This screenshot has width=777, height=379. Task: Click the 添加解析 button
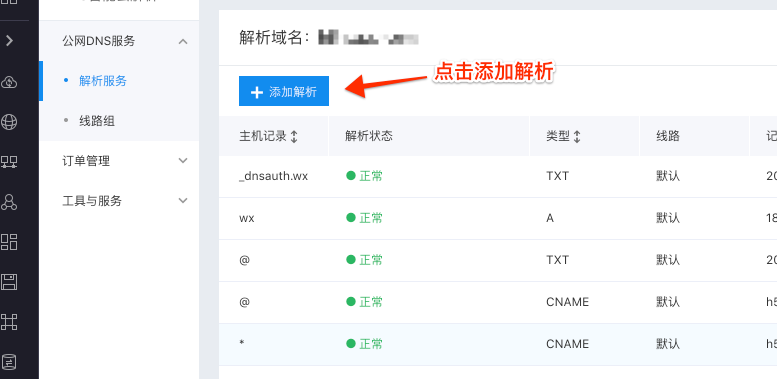tap(284, 92)
